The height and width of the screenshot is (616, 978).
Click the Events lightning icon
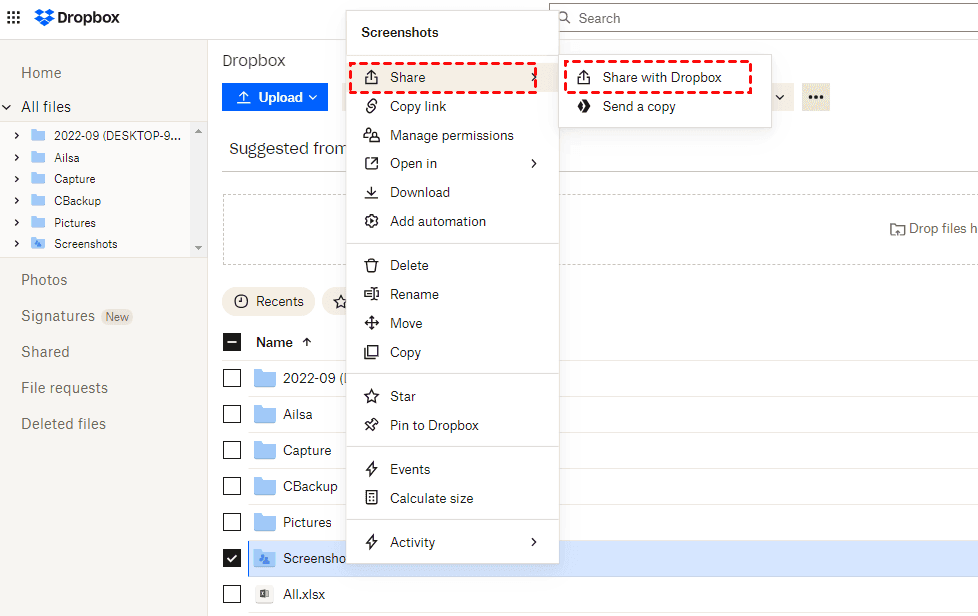(x=371, y=469)
